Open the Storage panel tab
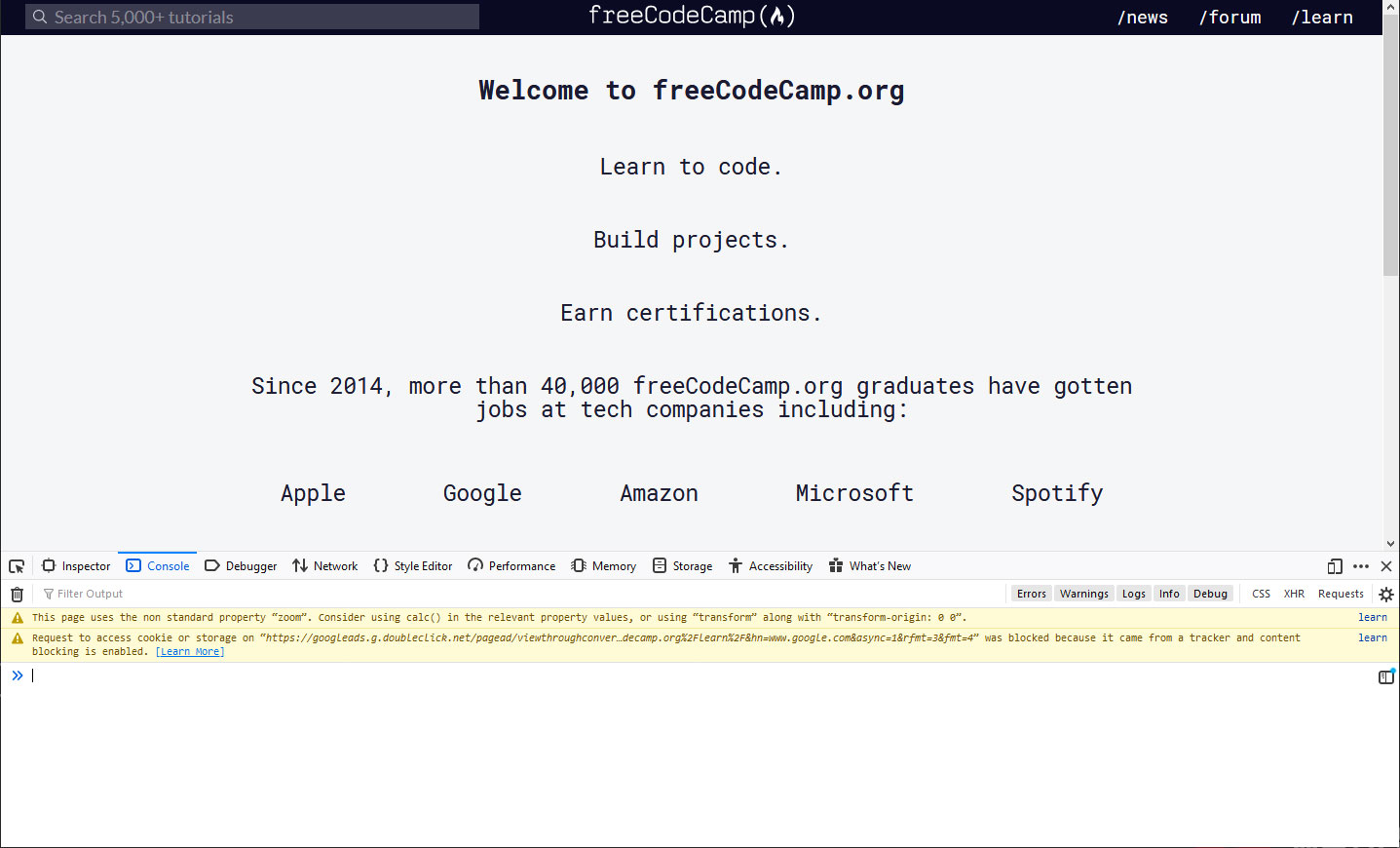Screen dimensions: 1400x848 [x=683, y=565]
